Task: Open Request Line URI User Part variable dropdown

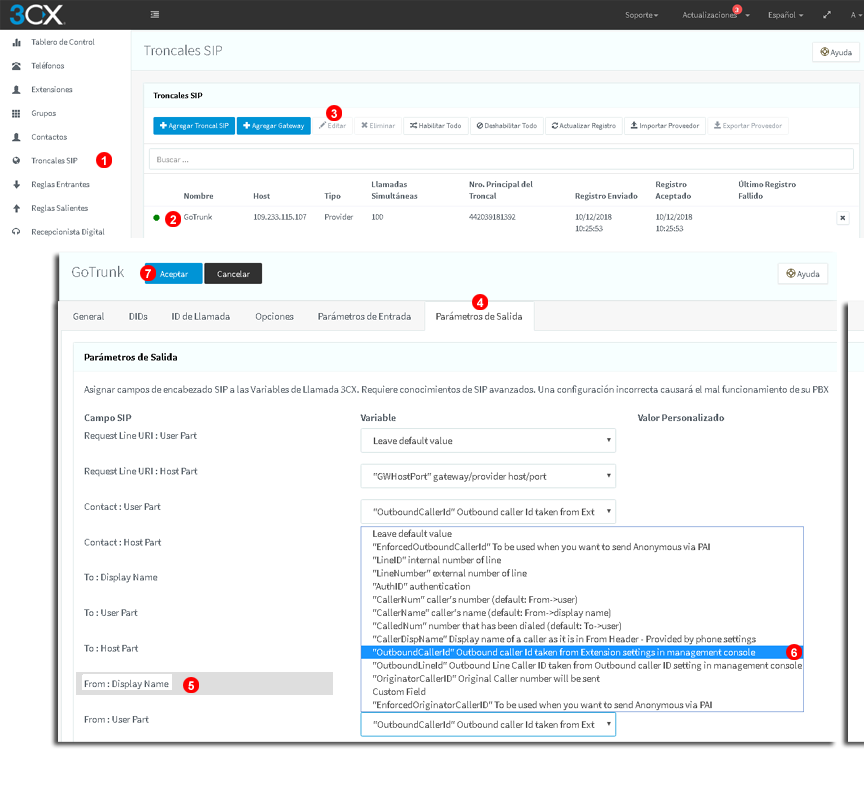Action: pyautogui.click(x=488, y=441)
